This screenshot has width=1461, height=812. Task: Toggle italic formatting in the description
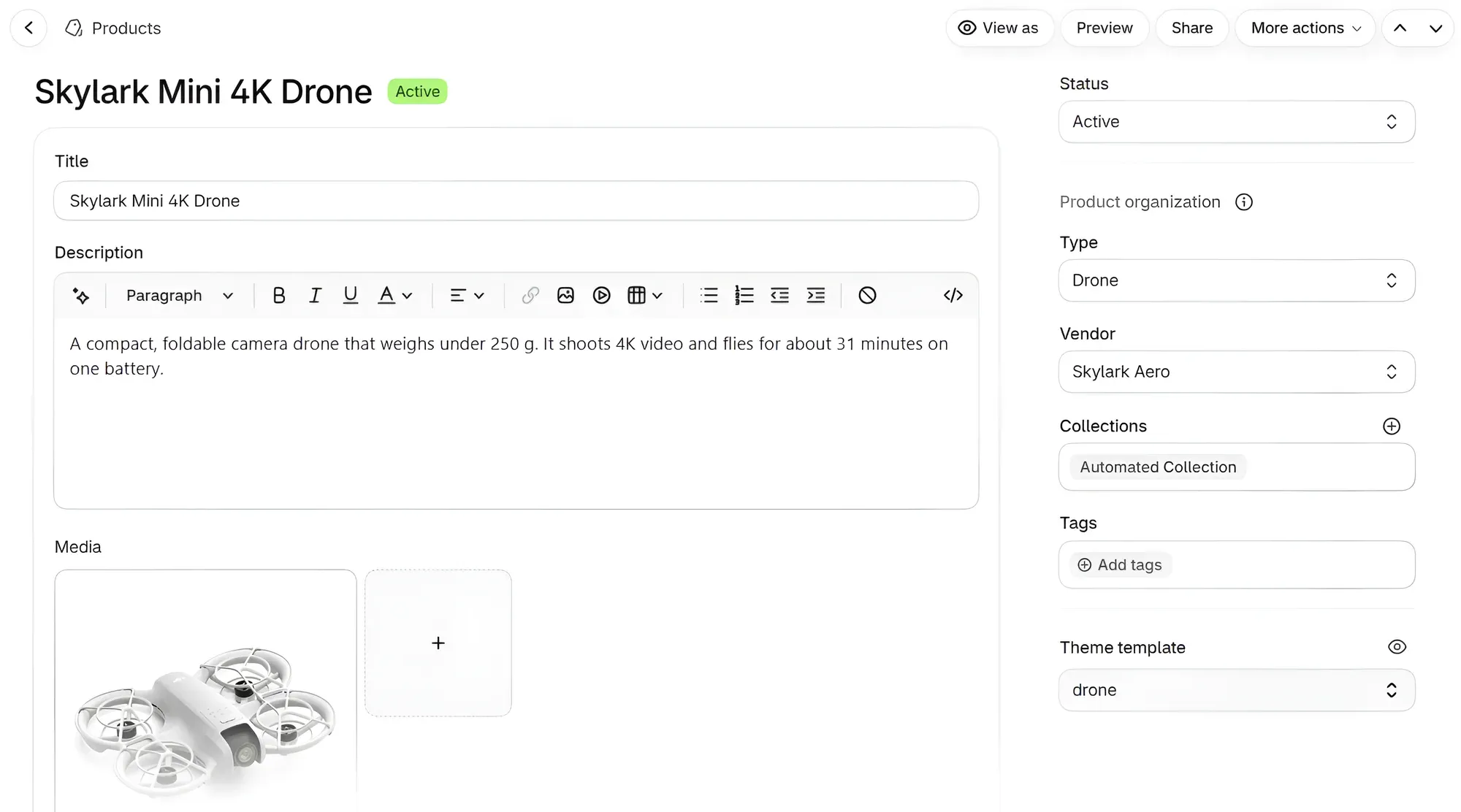(315, 296)
